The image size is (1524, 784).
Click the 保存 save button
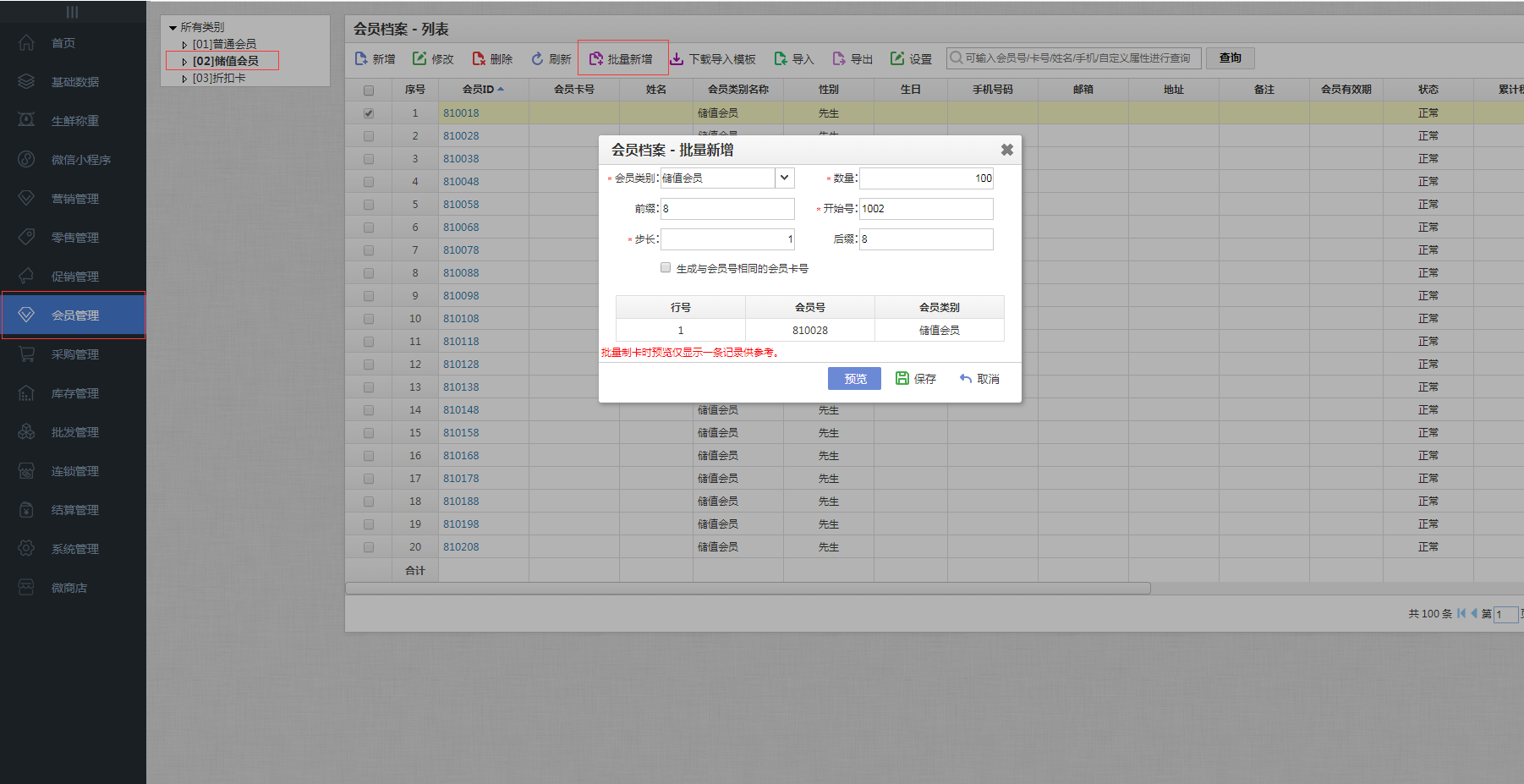tap(916, 378)
